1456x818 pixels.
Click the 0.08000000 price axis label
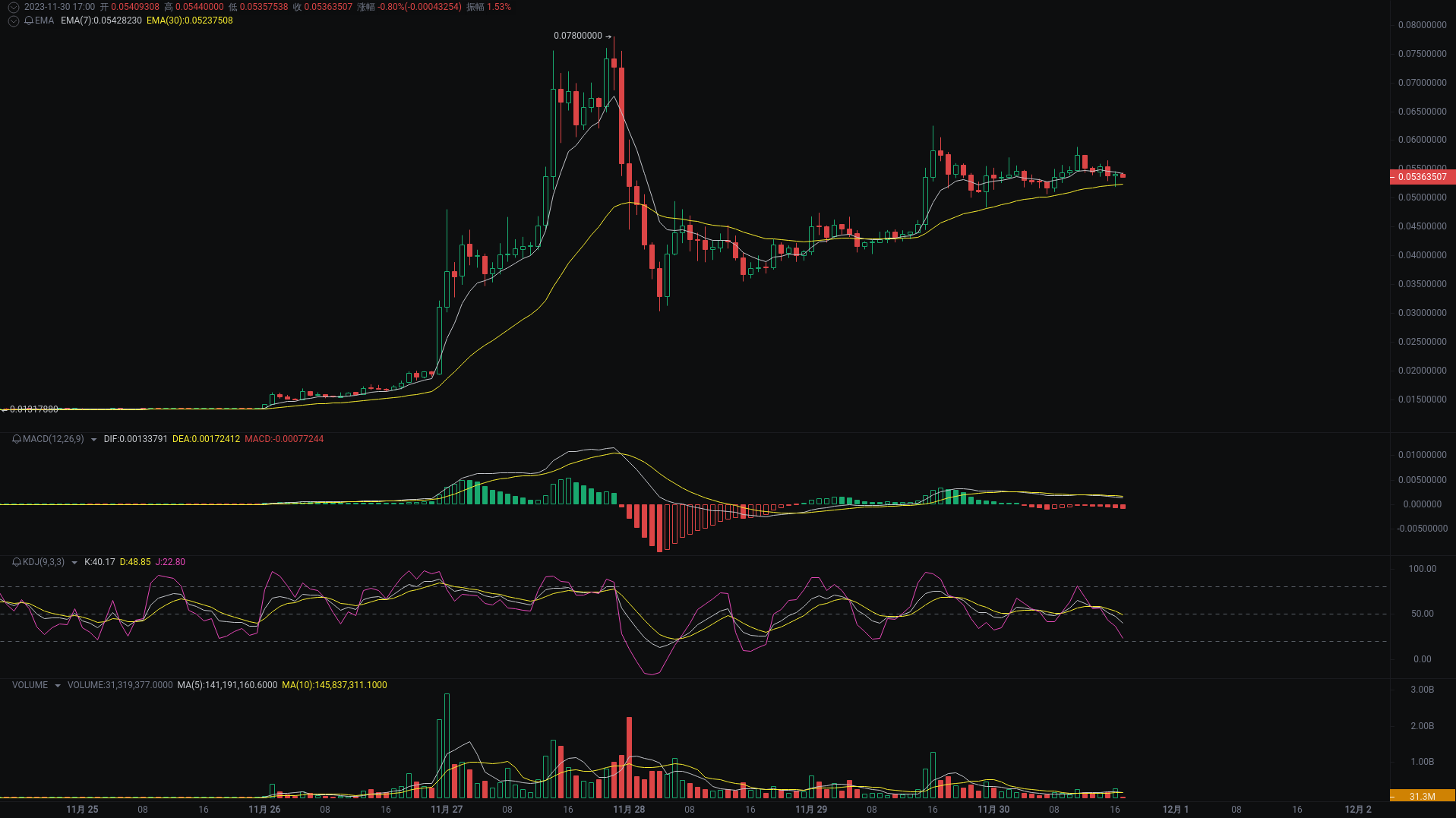point(1422,25)
